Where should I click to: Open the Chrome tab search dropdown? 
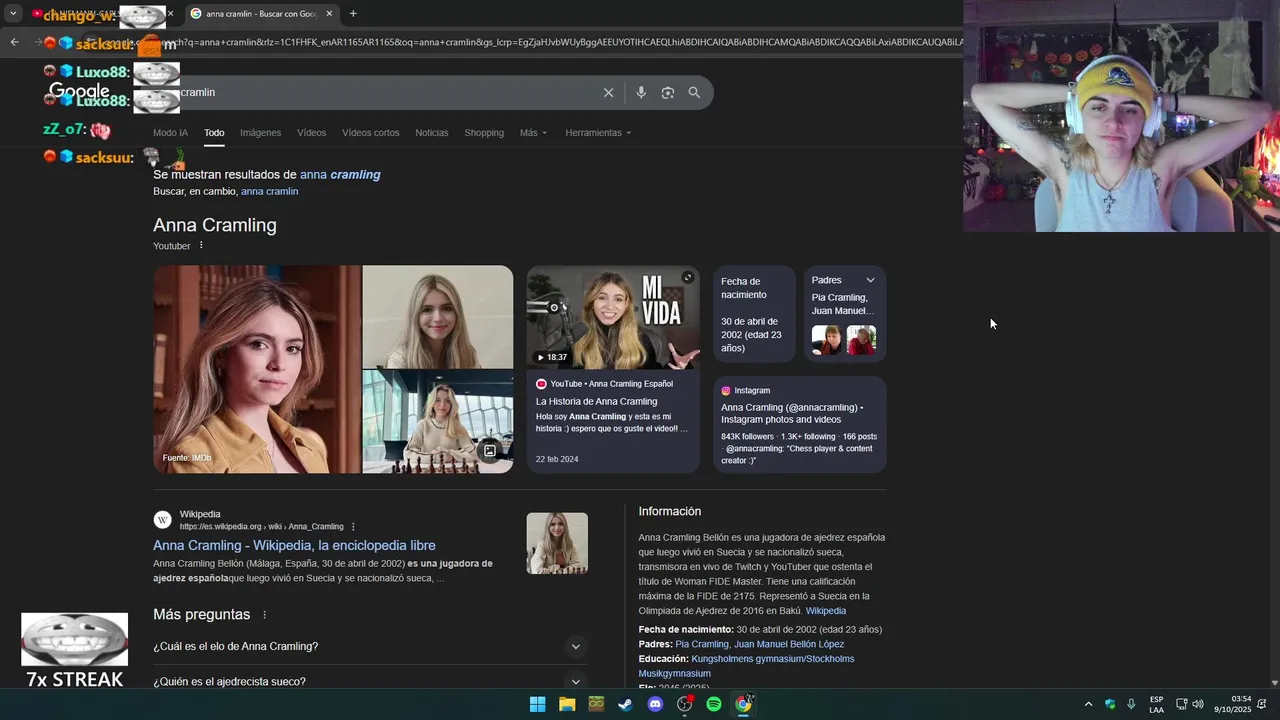click(13, 14)
